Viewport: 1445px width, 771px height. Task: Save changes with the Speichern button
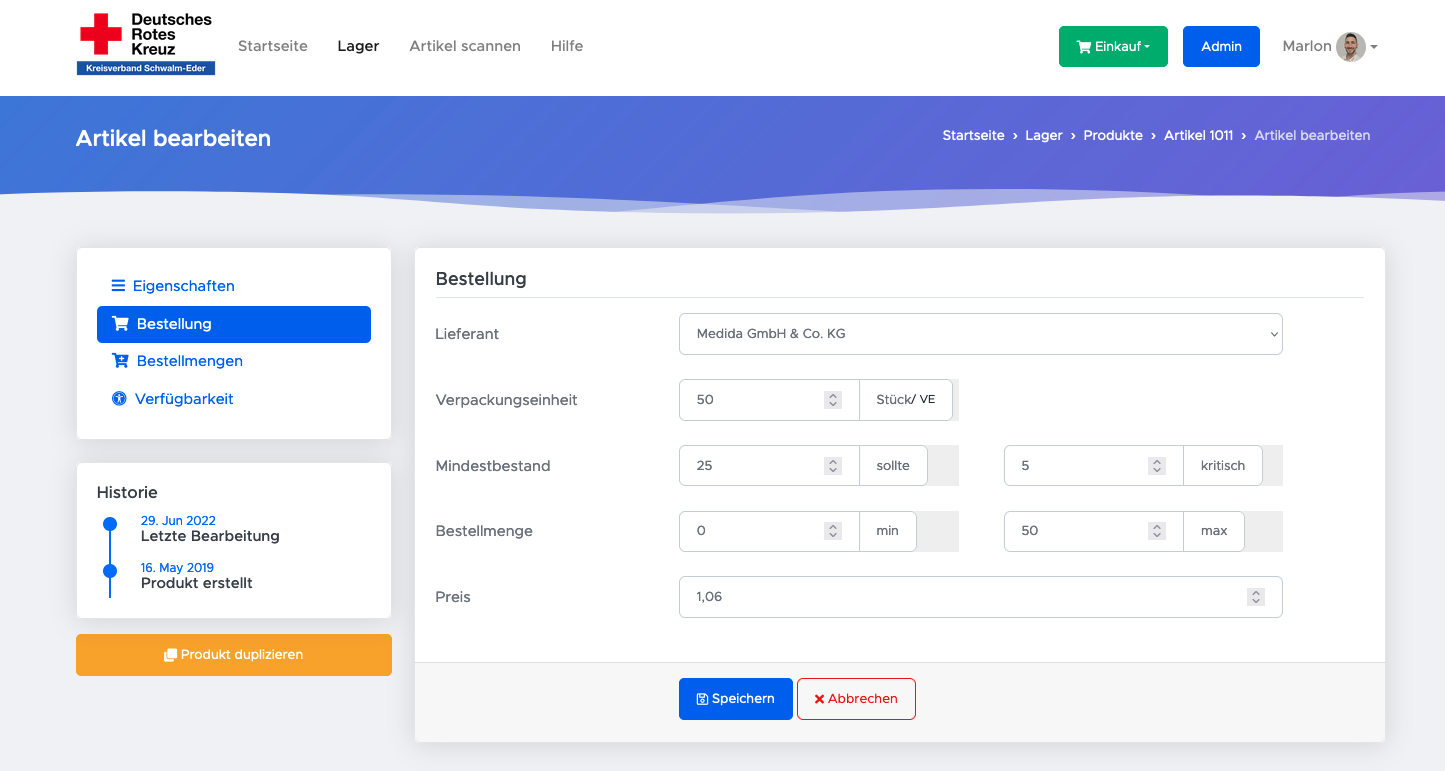point(735,699)
